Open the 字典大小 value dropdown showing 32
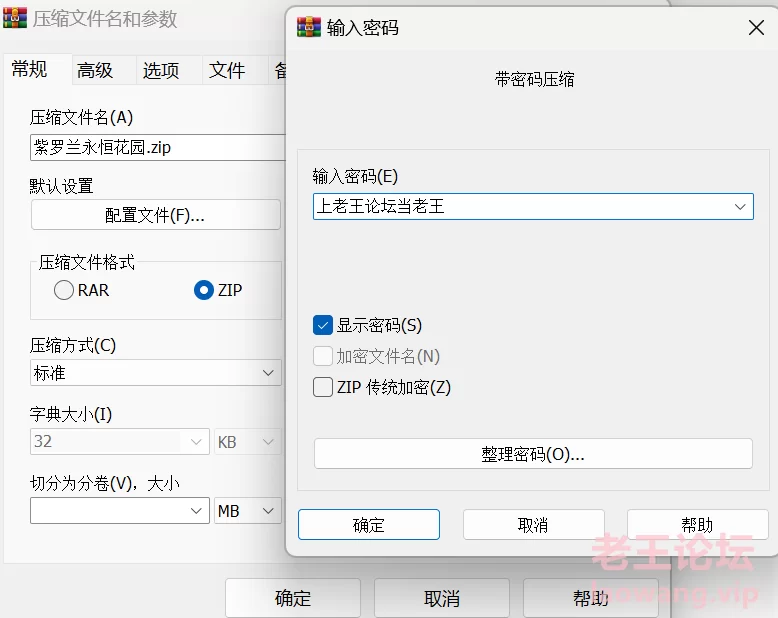The image size is (778, 618). (x=120, y=441)
